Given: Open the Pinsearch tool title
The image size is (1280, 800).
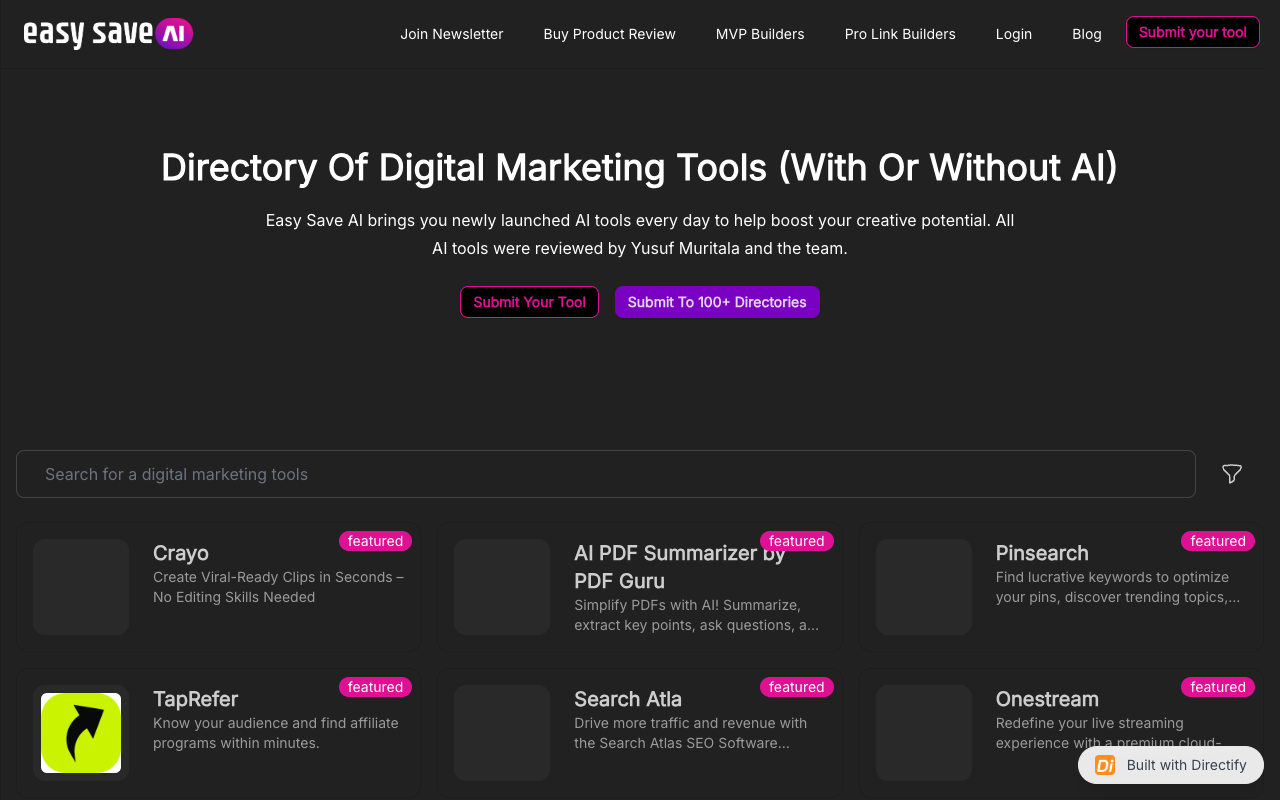Looking at the screenshot, I should (1042, 553).
